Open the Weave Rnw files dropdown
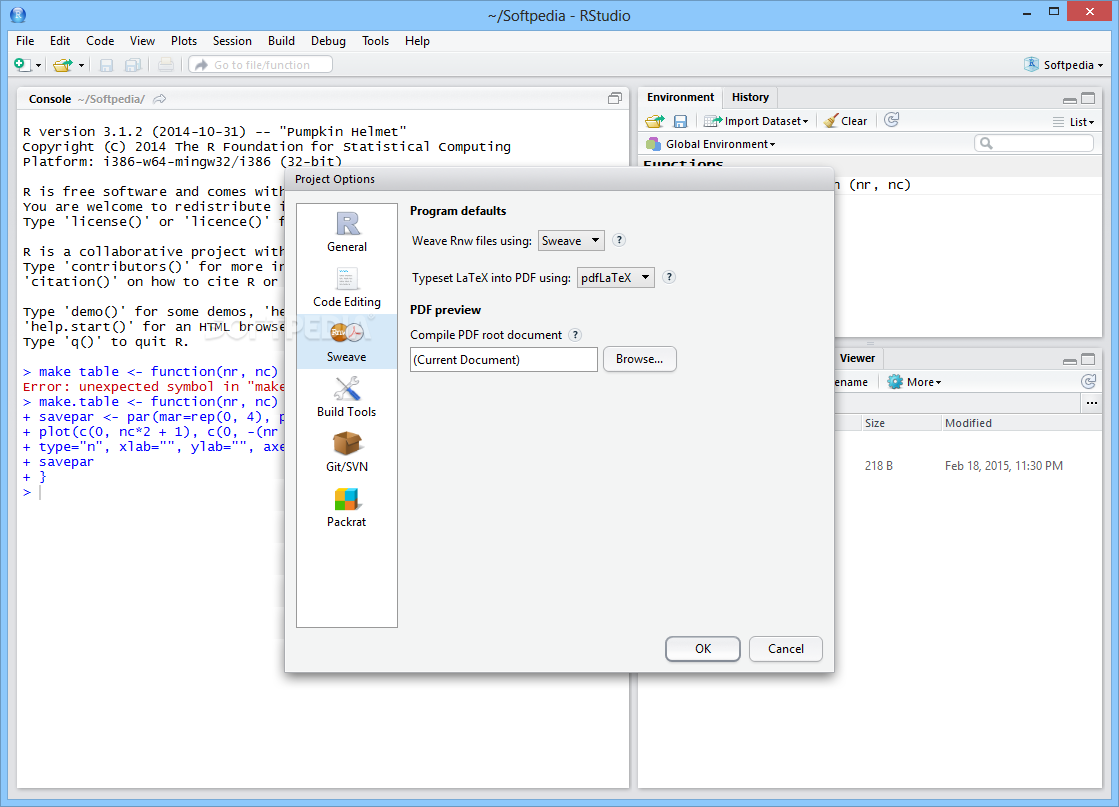This screenshot has width=1119, height=807. 571,240
